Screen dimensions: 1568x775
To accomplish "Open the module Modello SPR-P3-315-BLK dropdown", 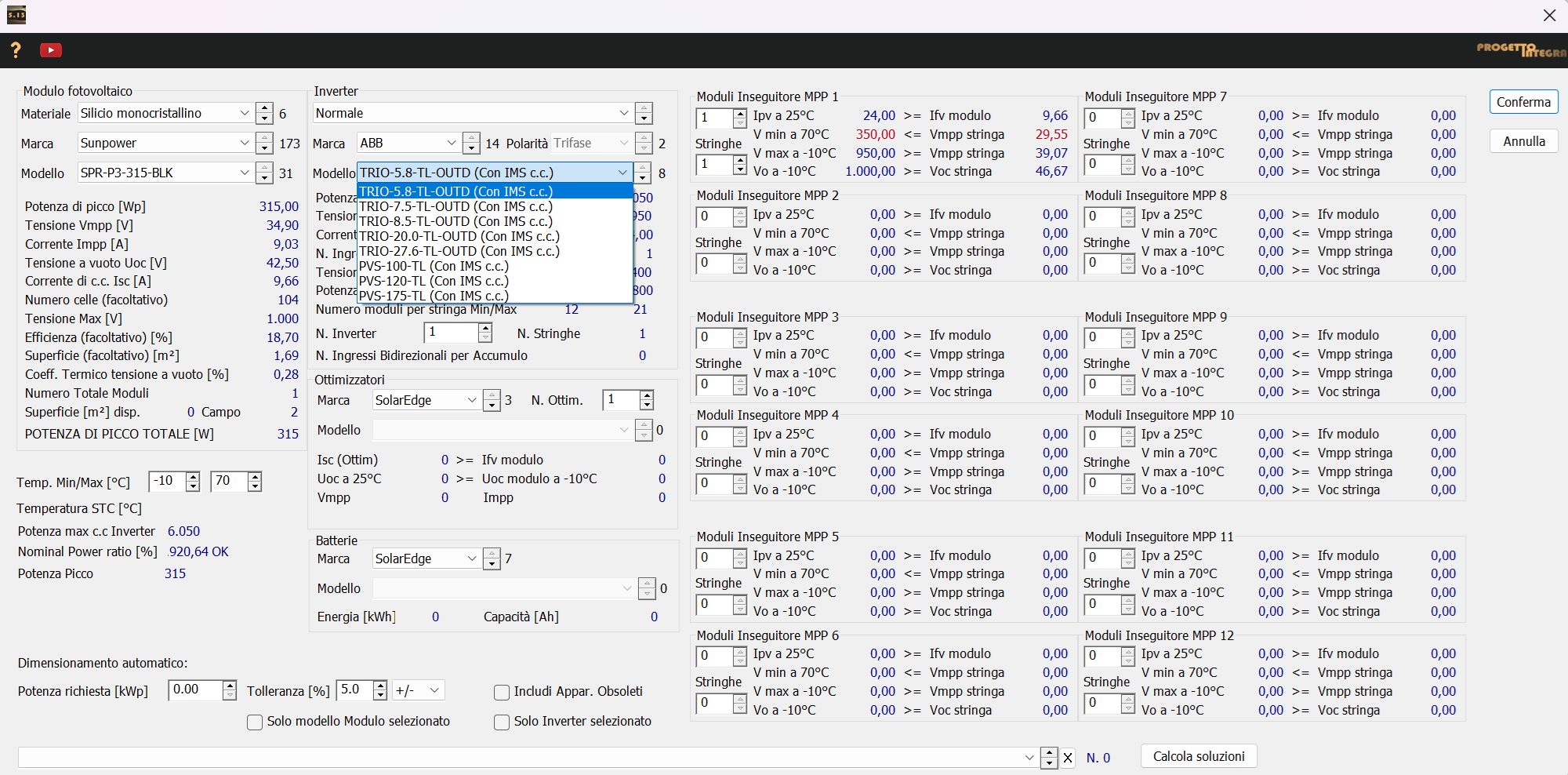I will (165, 173).
